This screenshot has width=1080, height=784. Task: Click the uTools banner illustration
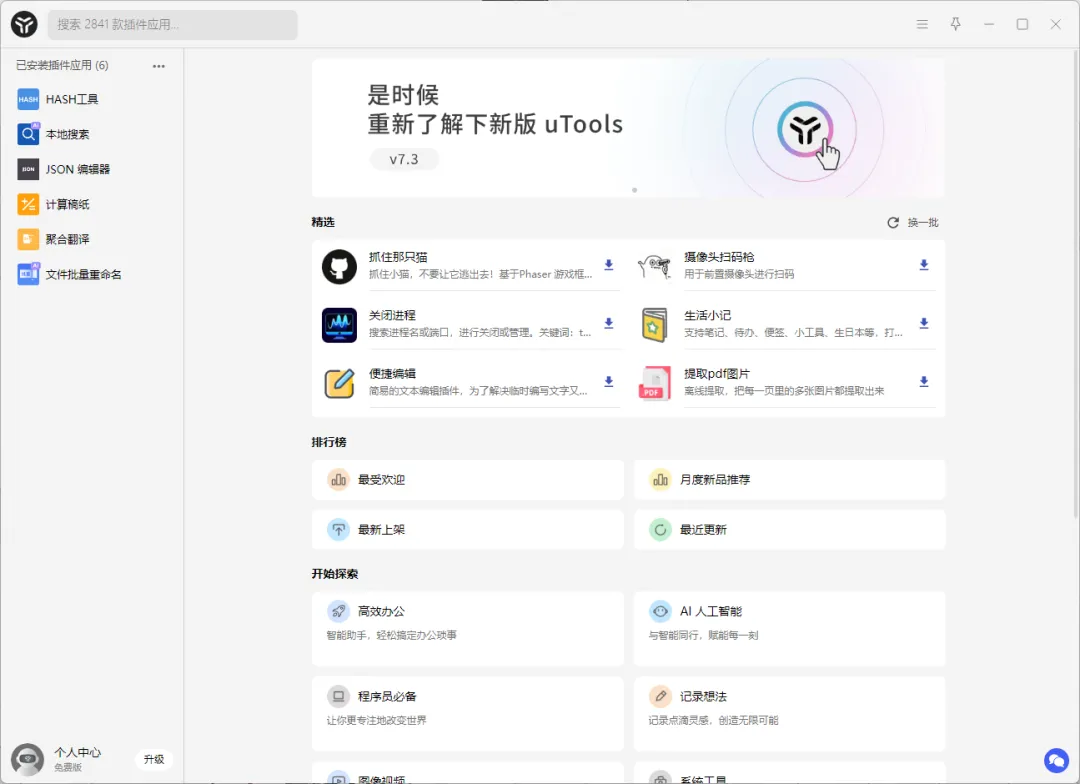pyautogui.click(x=804, y=130)
